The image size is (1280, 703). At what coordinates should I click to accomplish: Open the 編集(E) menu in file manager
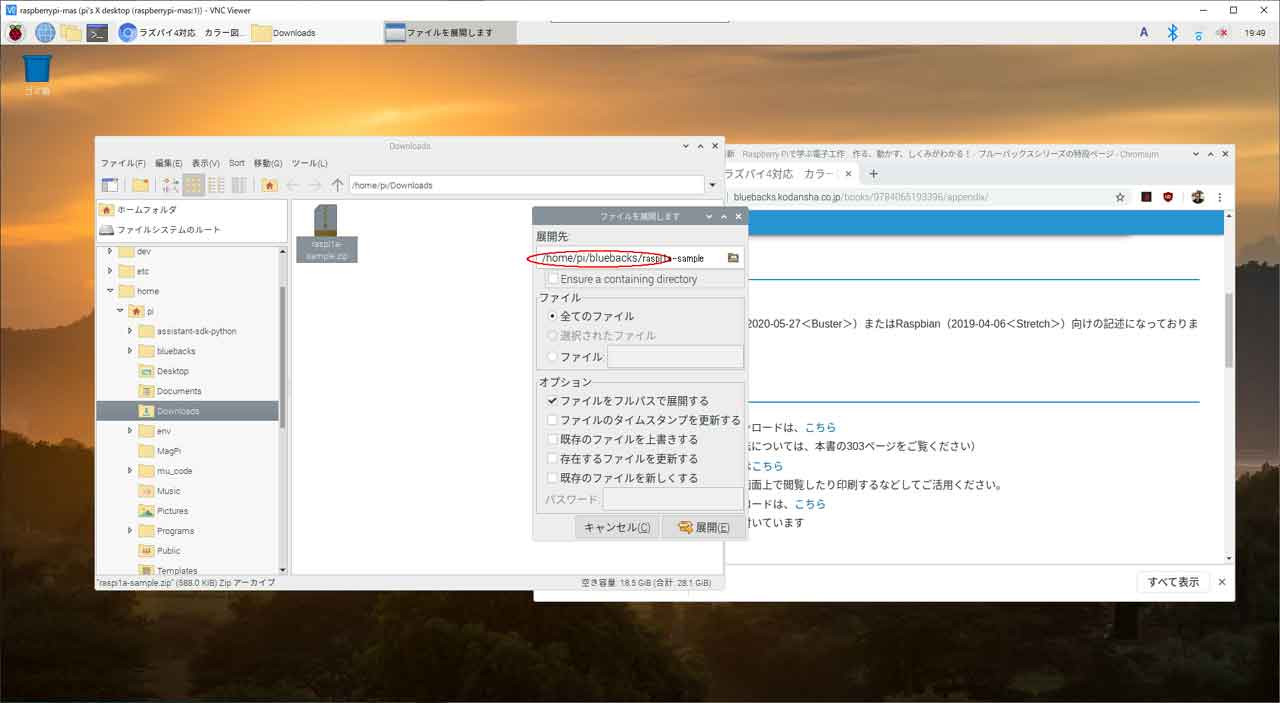(169, 163)
